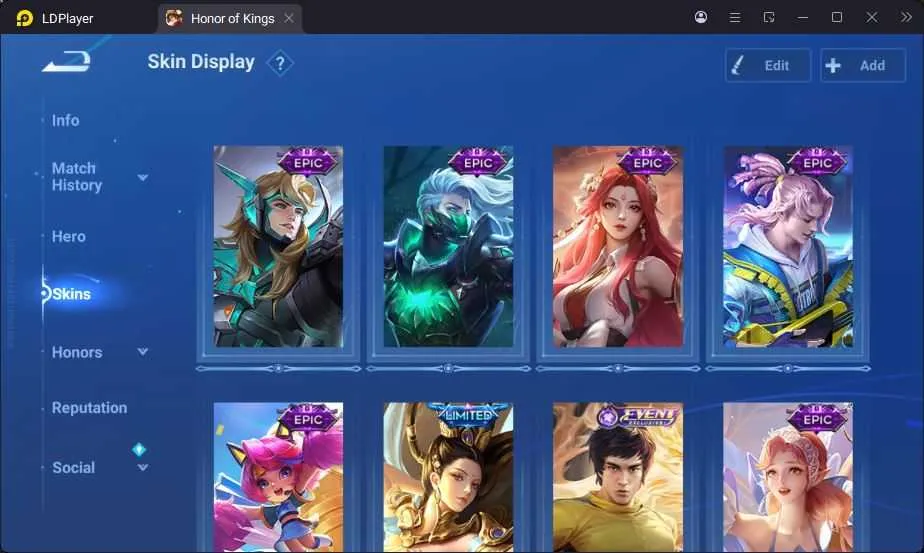Screen dimensions: 924x553
Task: Open Match History section
Action: pos(77,177)
